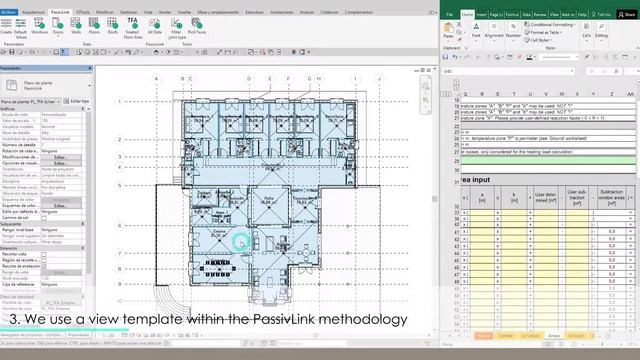
Task: Open Format as Table in Excel
Action: 543,32
